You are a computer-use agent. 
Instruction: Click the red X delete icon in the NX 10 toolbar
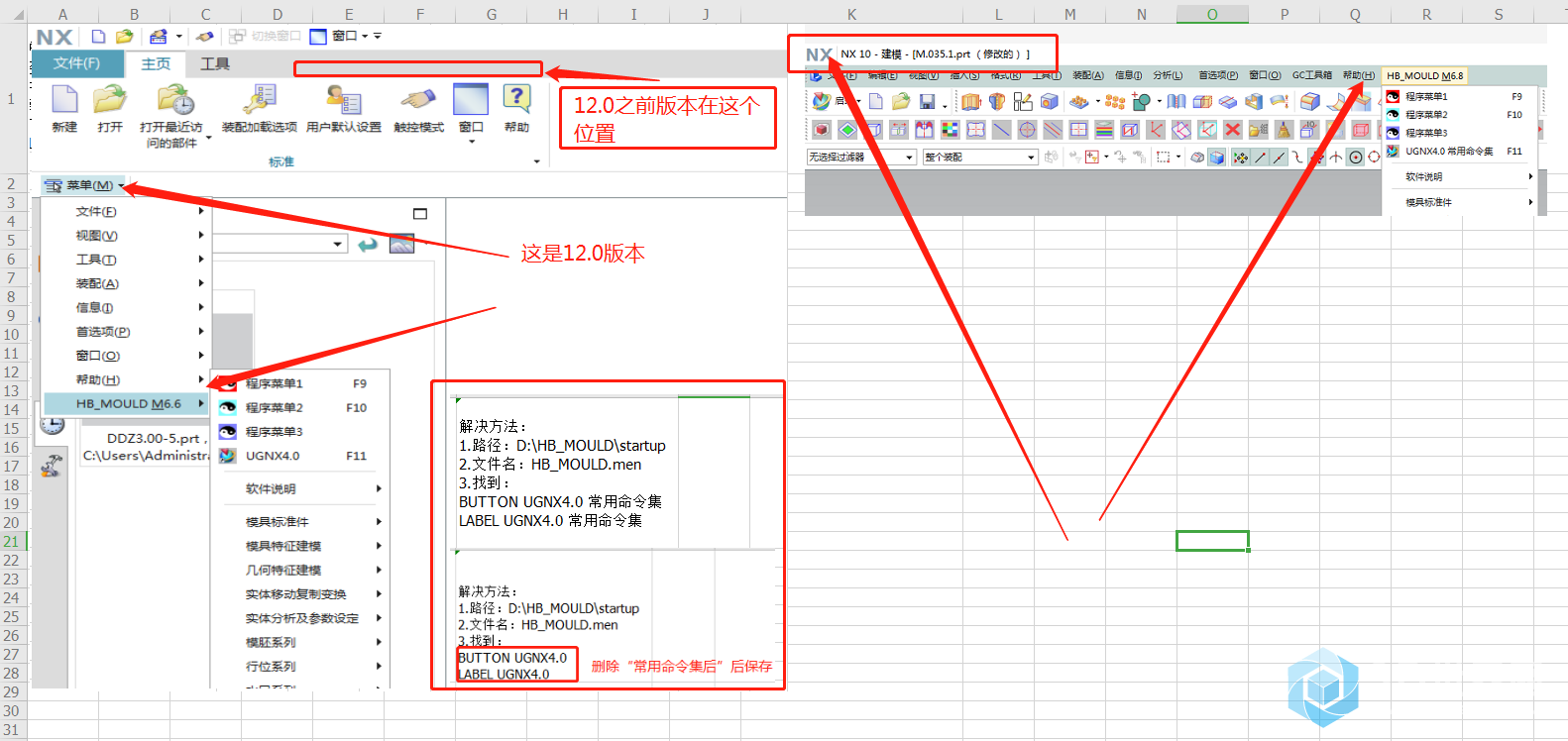pyautogui.click(x=1232, y=130)
